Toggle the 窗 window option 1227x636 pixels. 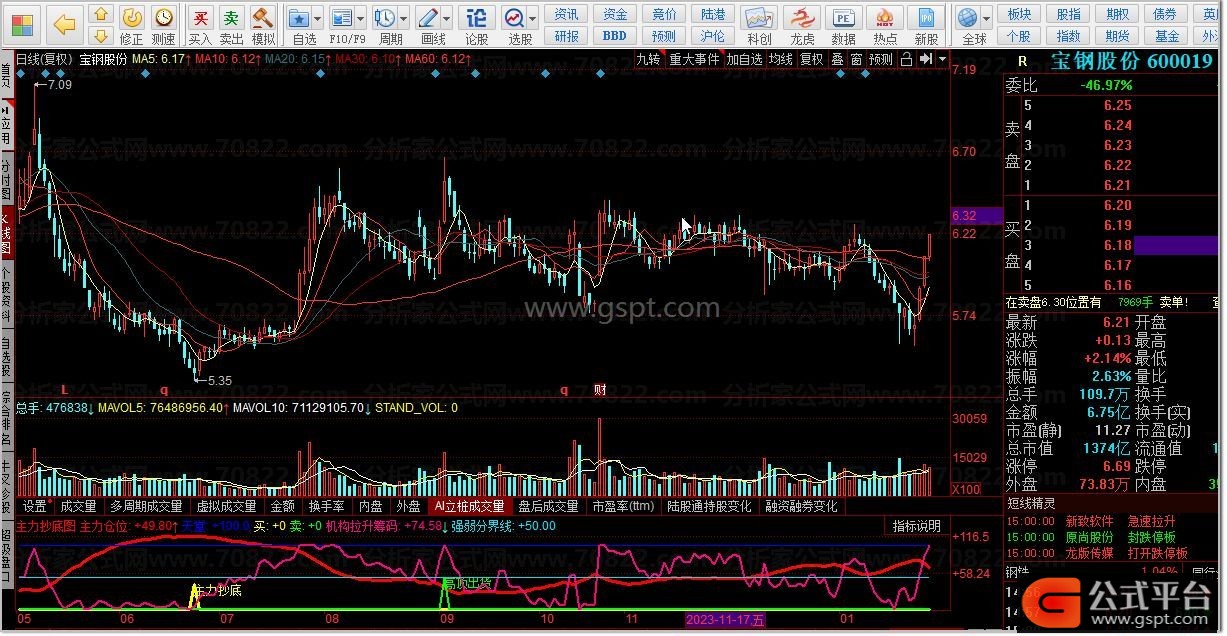tap(857, 59)
